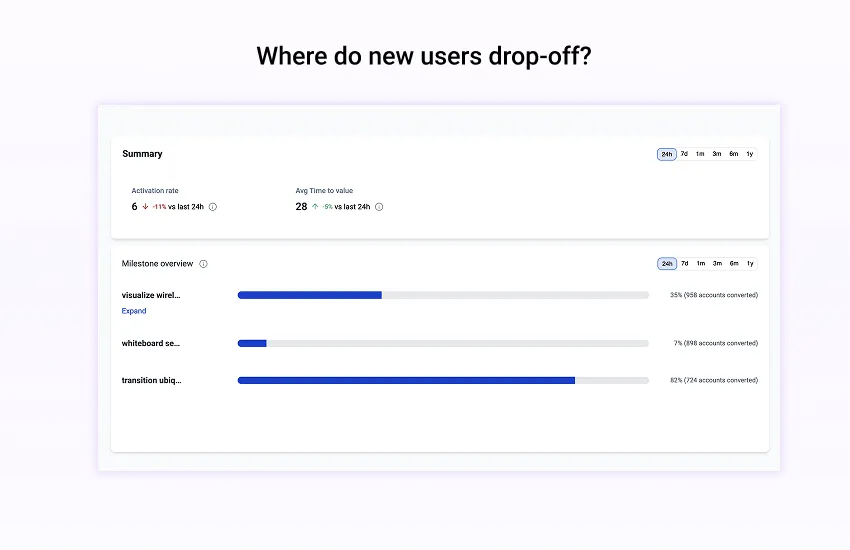Click the info icon next to Avg Time to value
Viewport: 850px width, 550px height.
coord(379,206)
